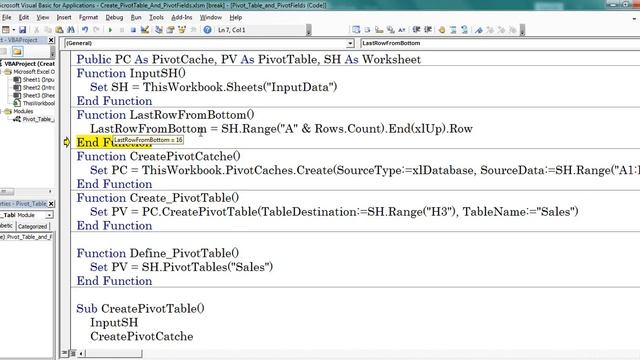Click the (Name) property value field

pos(31,237)
